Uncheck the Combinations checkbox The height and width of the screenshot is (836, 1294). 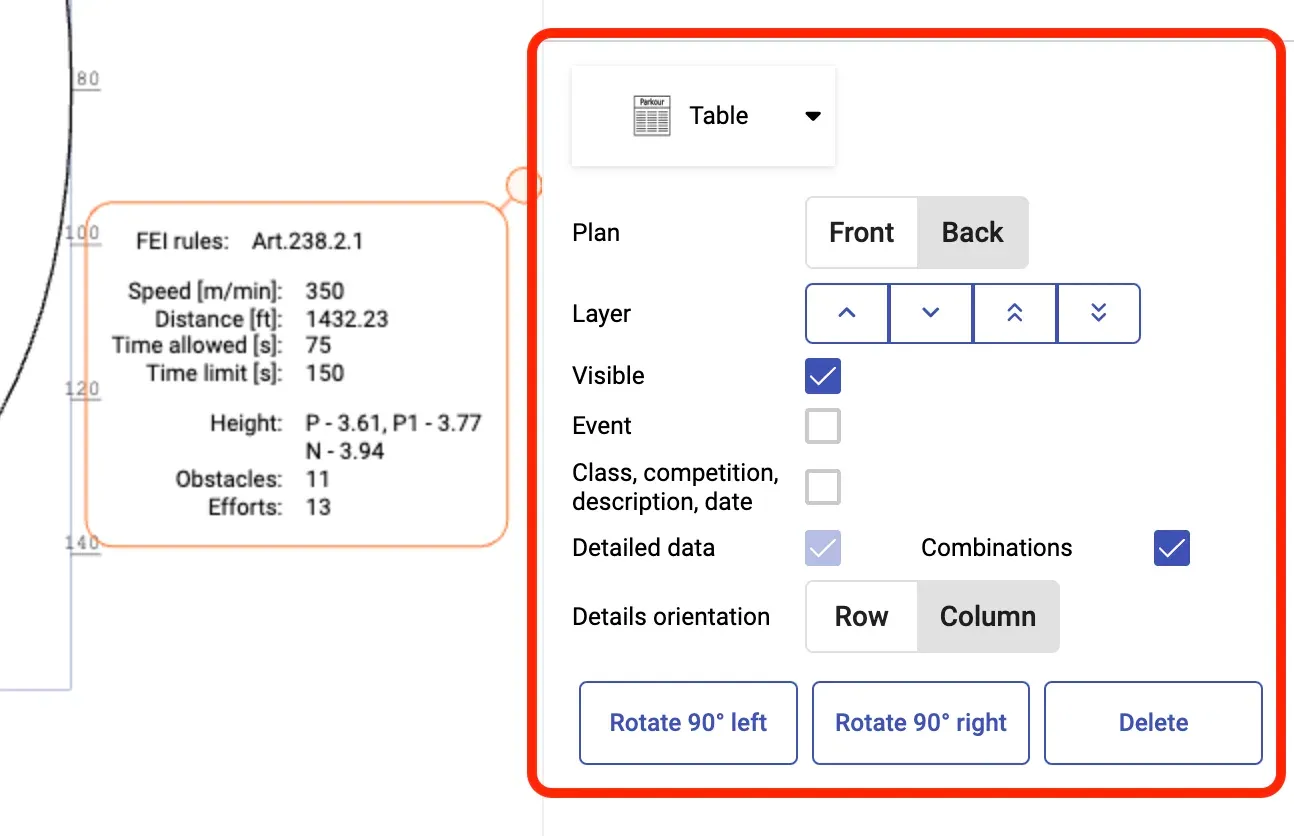coord(1172,548)
